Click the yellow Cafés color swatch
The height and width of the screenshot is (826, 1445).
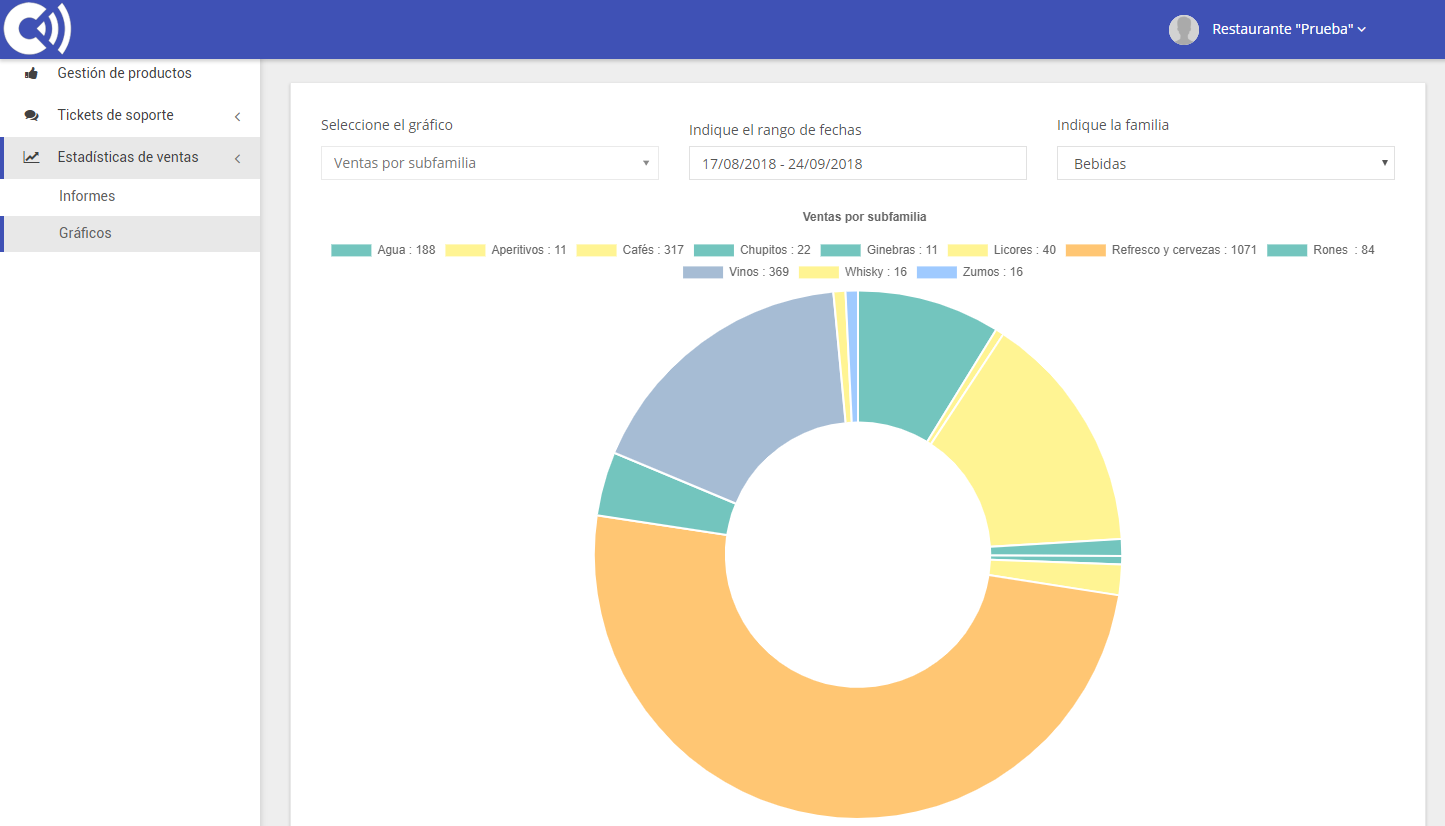(x=596, y=249)
